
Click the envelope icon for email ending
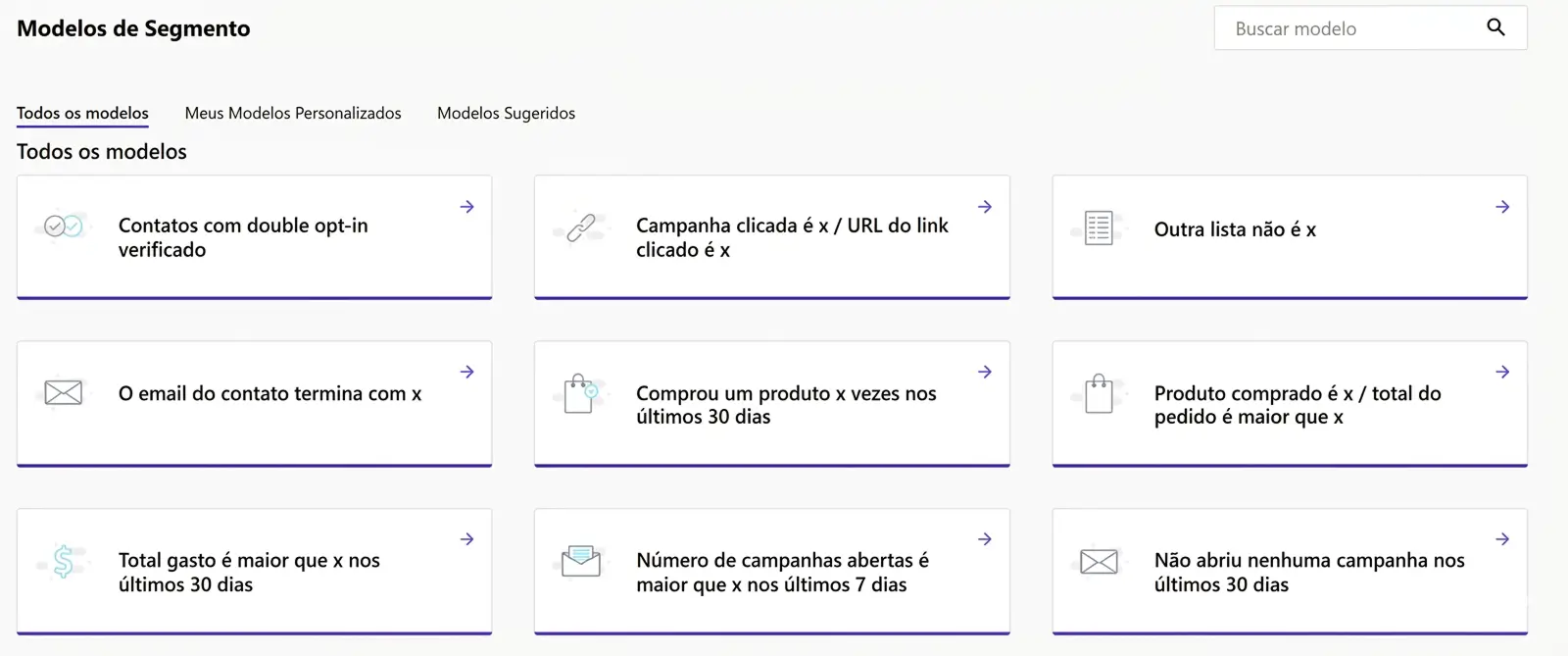coord(64,393)
